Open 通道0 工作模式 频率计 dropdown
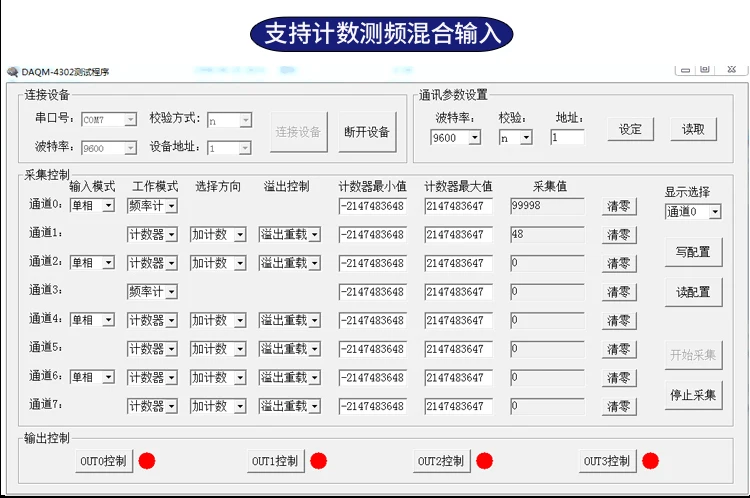Viewport: 750px width, 498px height. coord(152,206)
